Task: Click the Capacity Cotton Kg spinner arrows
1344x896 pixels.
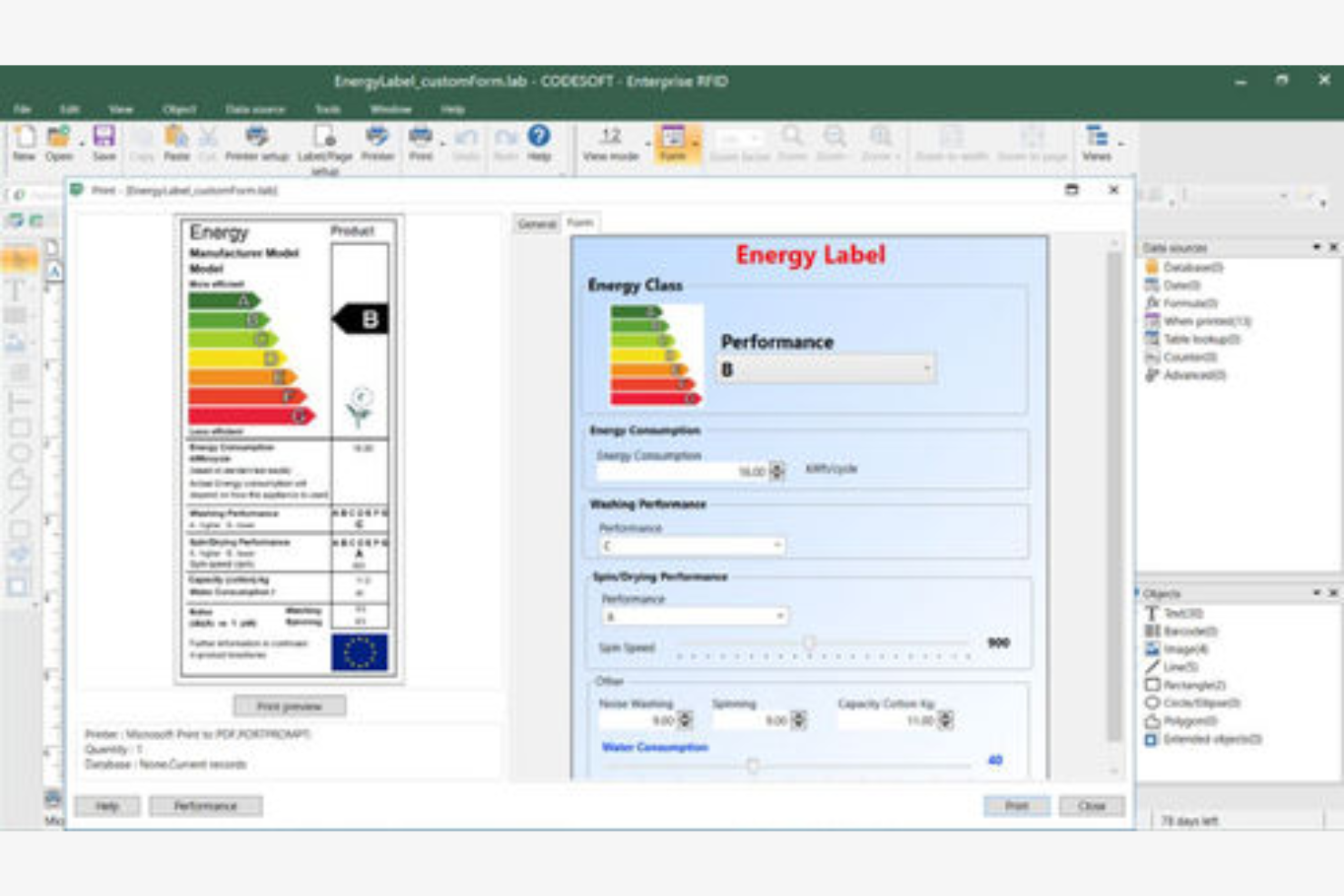Action: (x=945, y=720)
